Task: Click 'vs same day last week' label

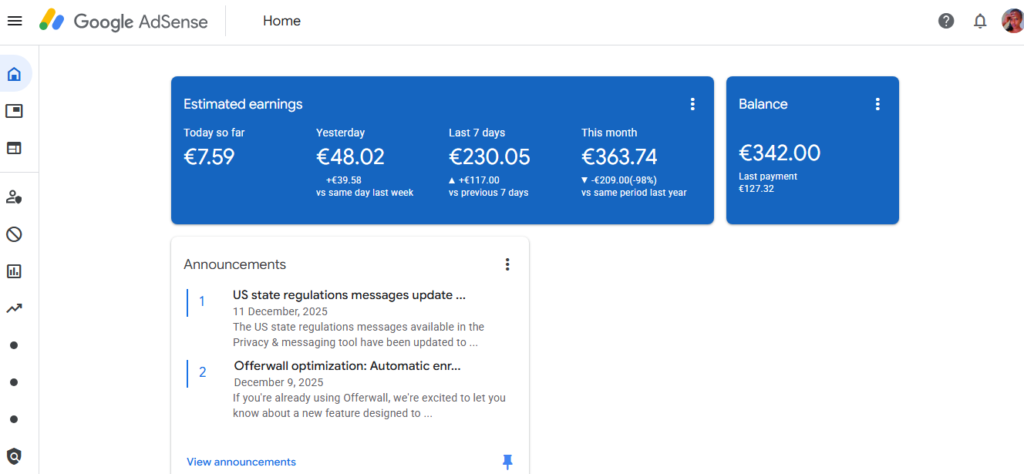Action: [364, 193]
